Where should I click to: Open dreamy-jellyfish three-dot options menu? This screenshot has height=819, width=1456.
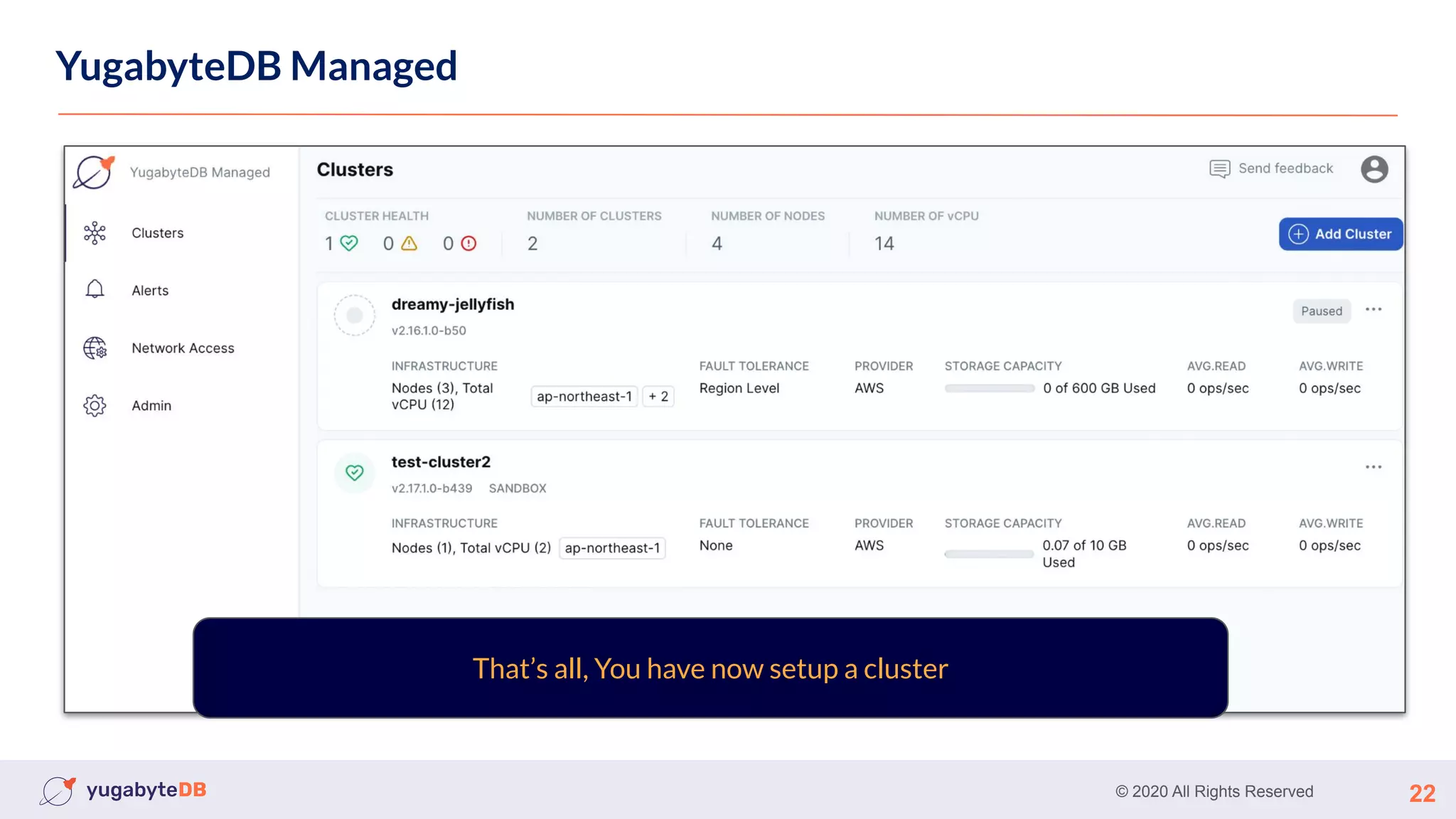tap(1373, 309)
